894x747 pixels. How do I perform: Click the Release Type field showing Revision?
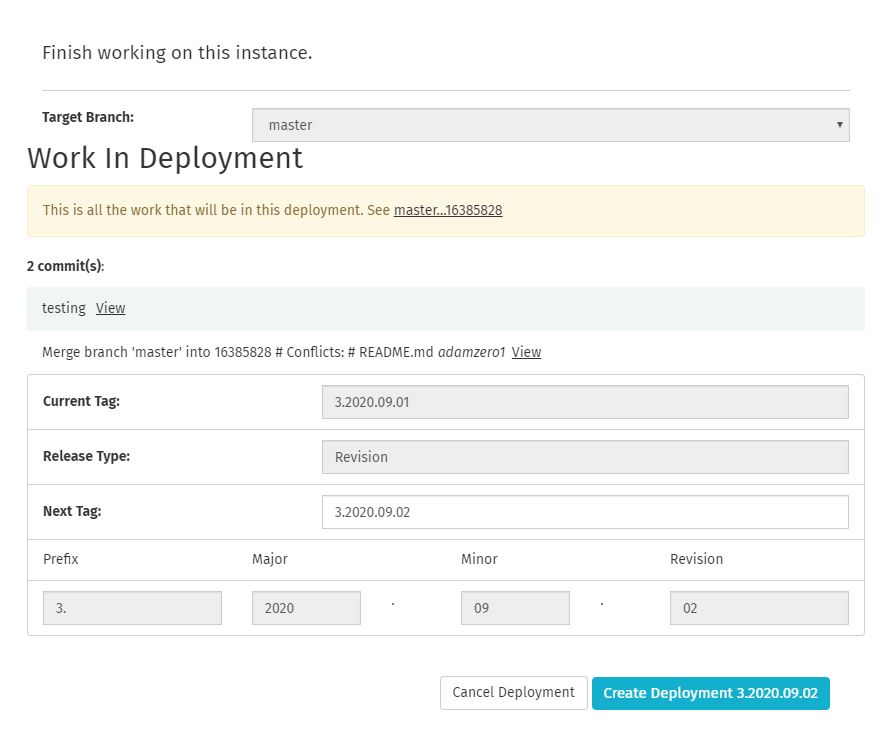pyautogui.click(x=584, y=457)
